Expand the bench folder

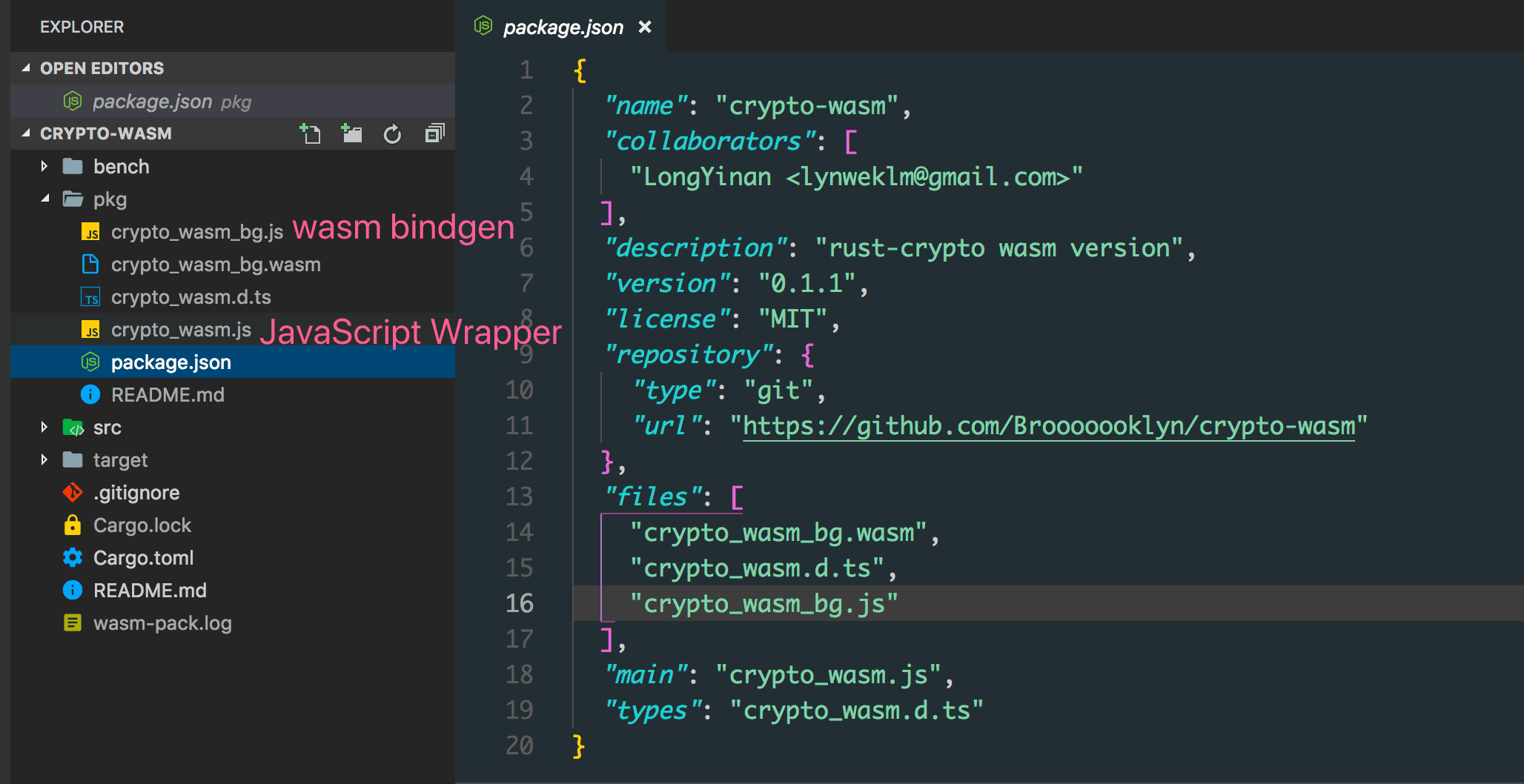[x=44, y=167]
